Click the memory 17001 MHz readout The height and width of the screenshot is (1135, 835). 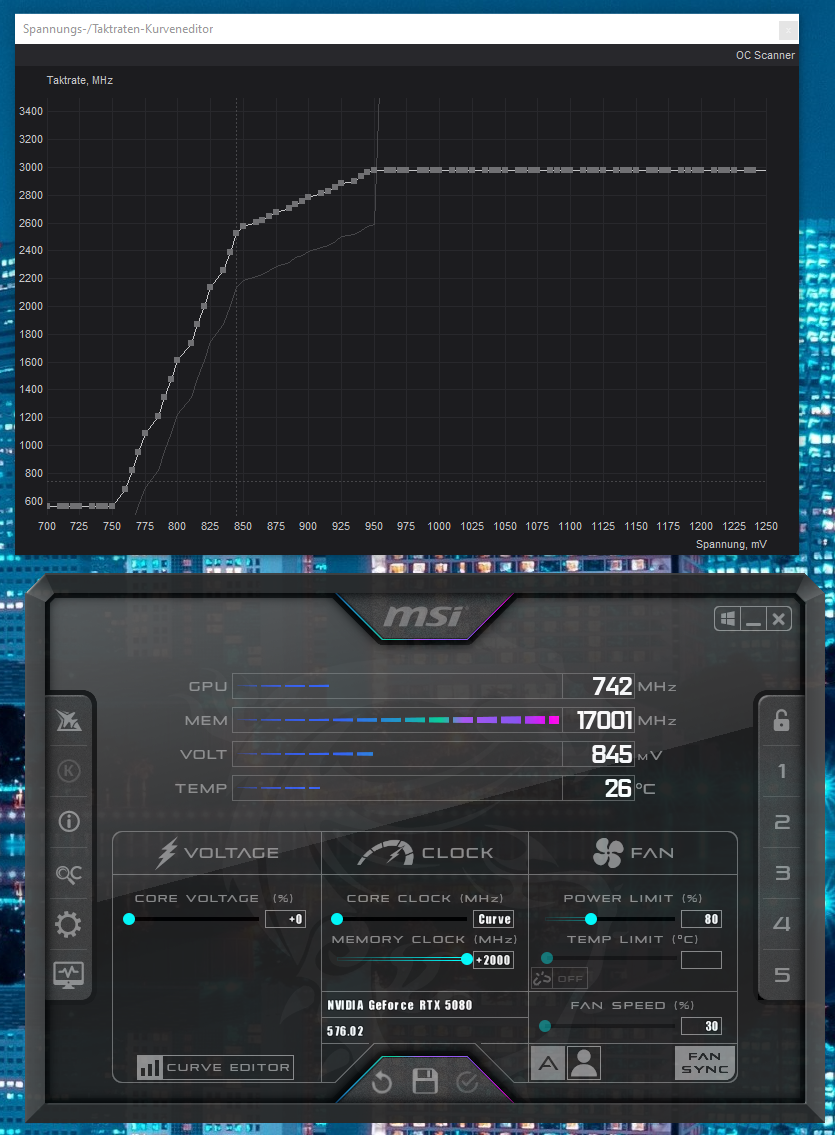(x=598, y=720)
